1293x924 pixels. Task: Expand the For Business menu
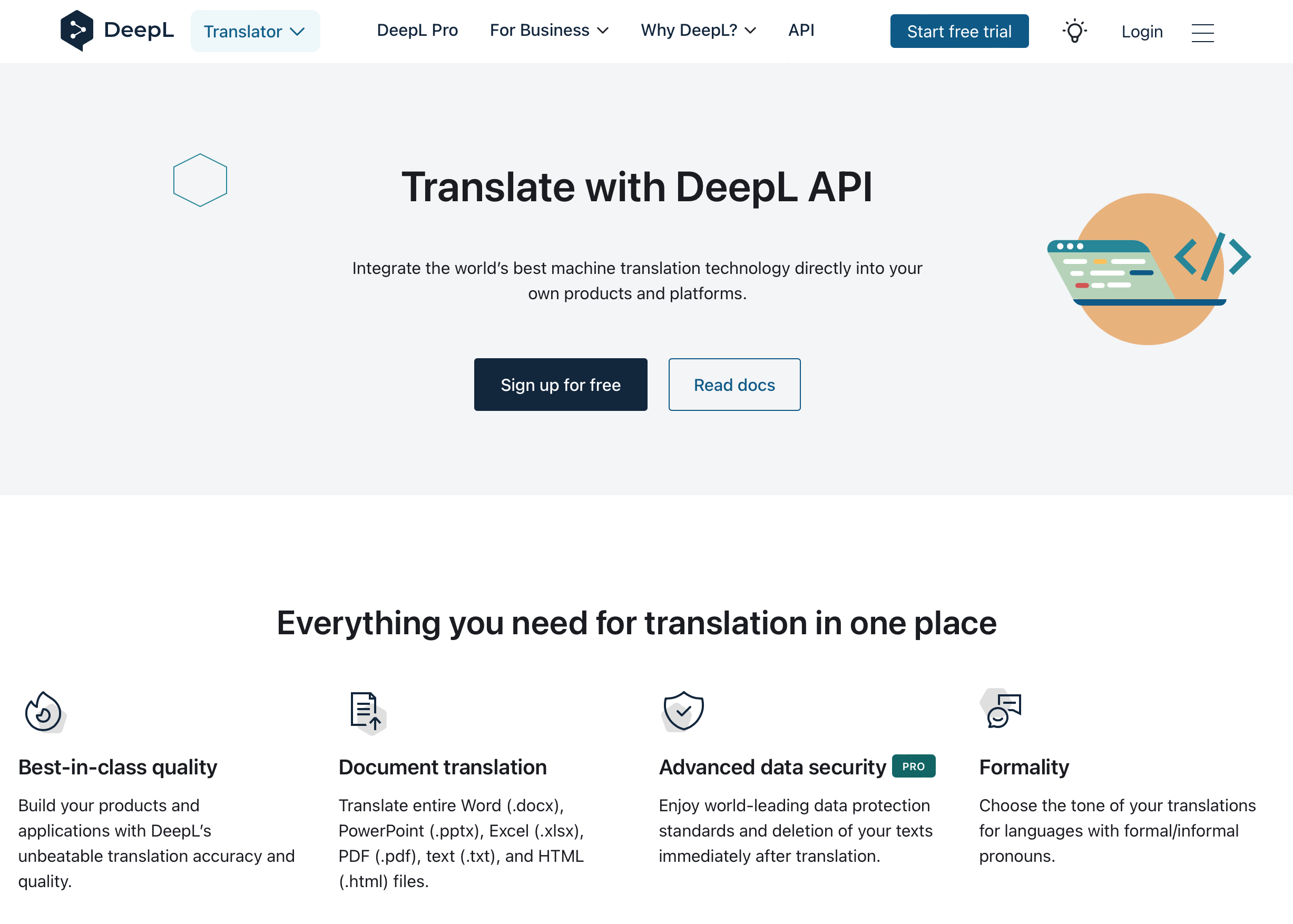click(549, 30)
